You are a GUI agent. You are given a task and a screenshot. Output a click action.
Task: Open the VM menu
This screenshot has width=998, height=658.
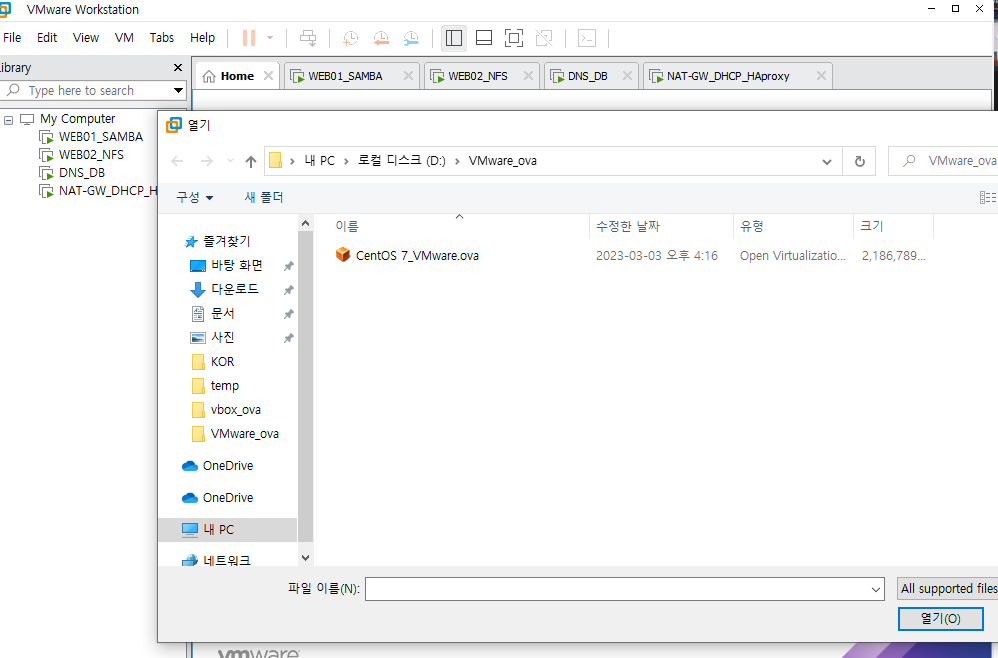[124, 38]
